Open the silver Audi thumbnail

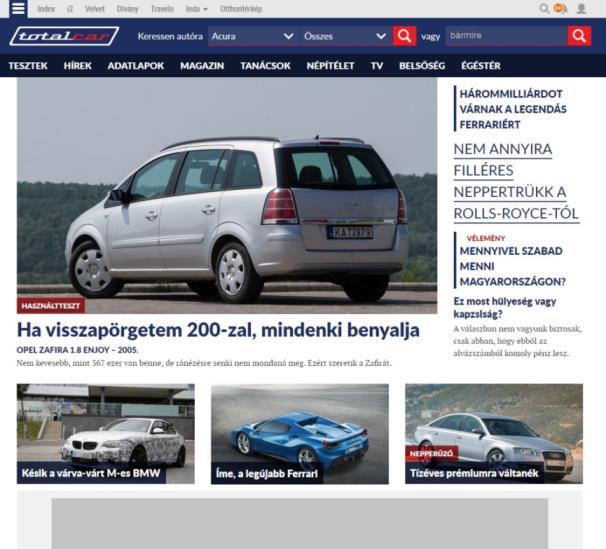tap(494, 433)
